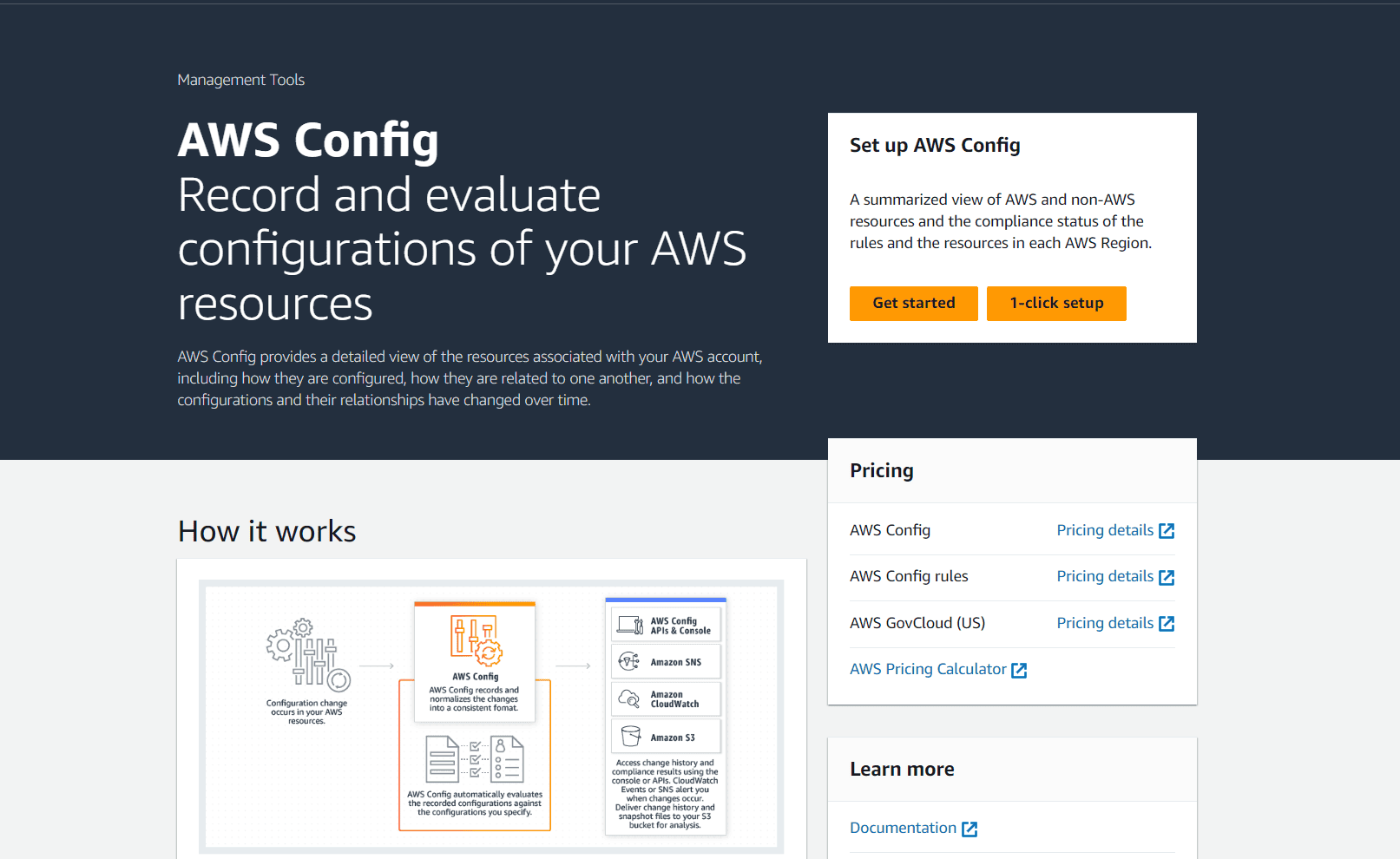1400x859 pixels.
Task: Click the How it works diagram image
Action: tap(491, 717)
